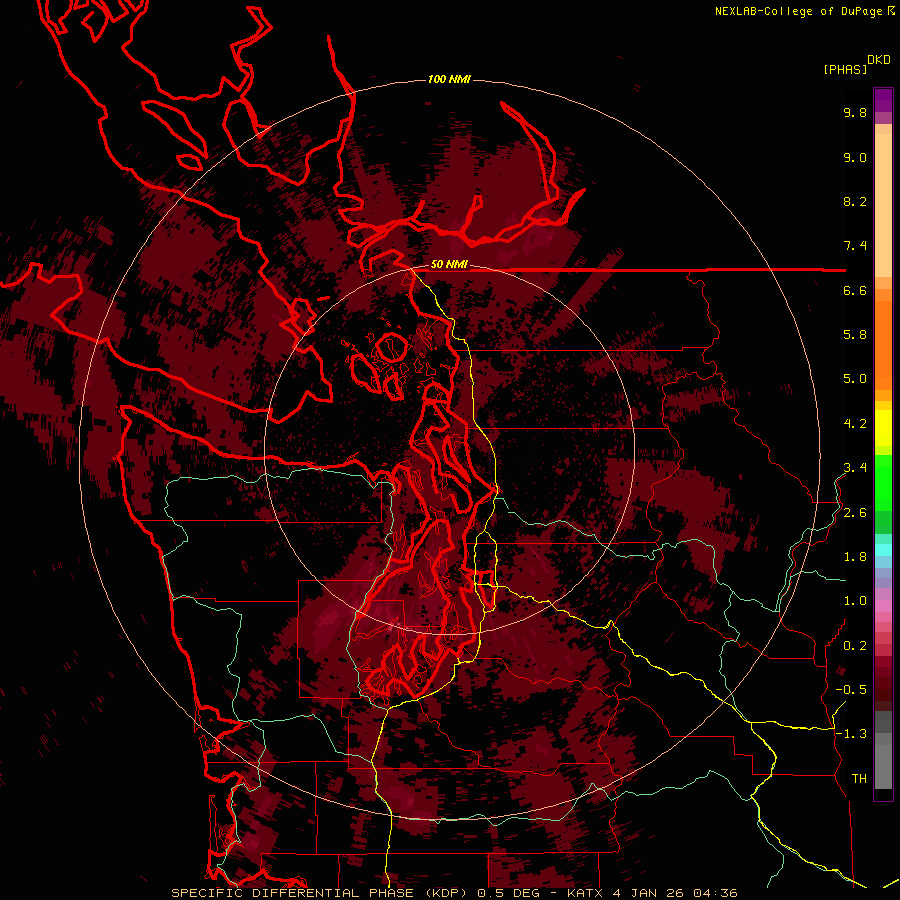
Task: Click the 6.6 scale value
Action: (x=855, y=290)
